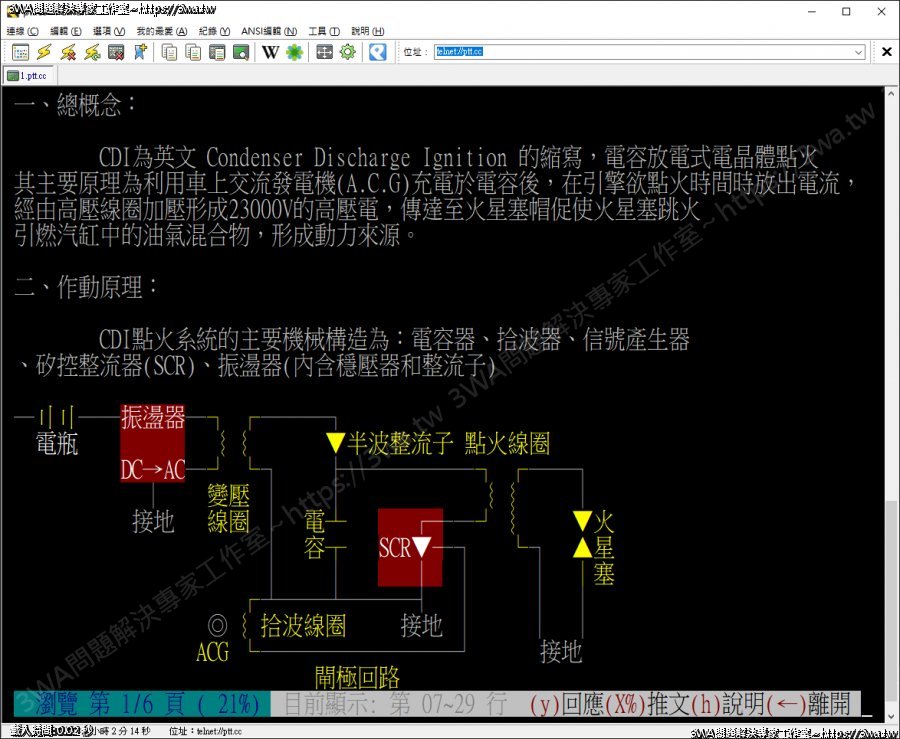
Task: Click the add to favorites star icon
Action: [140, 52]
